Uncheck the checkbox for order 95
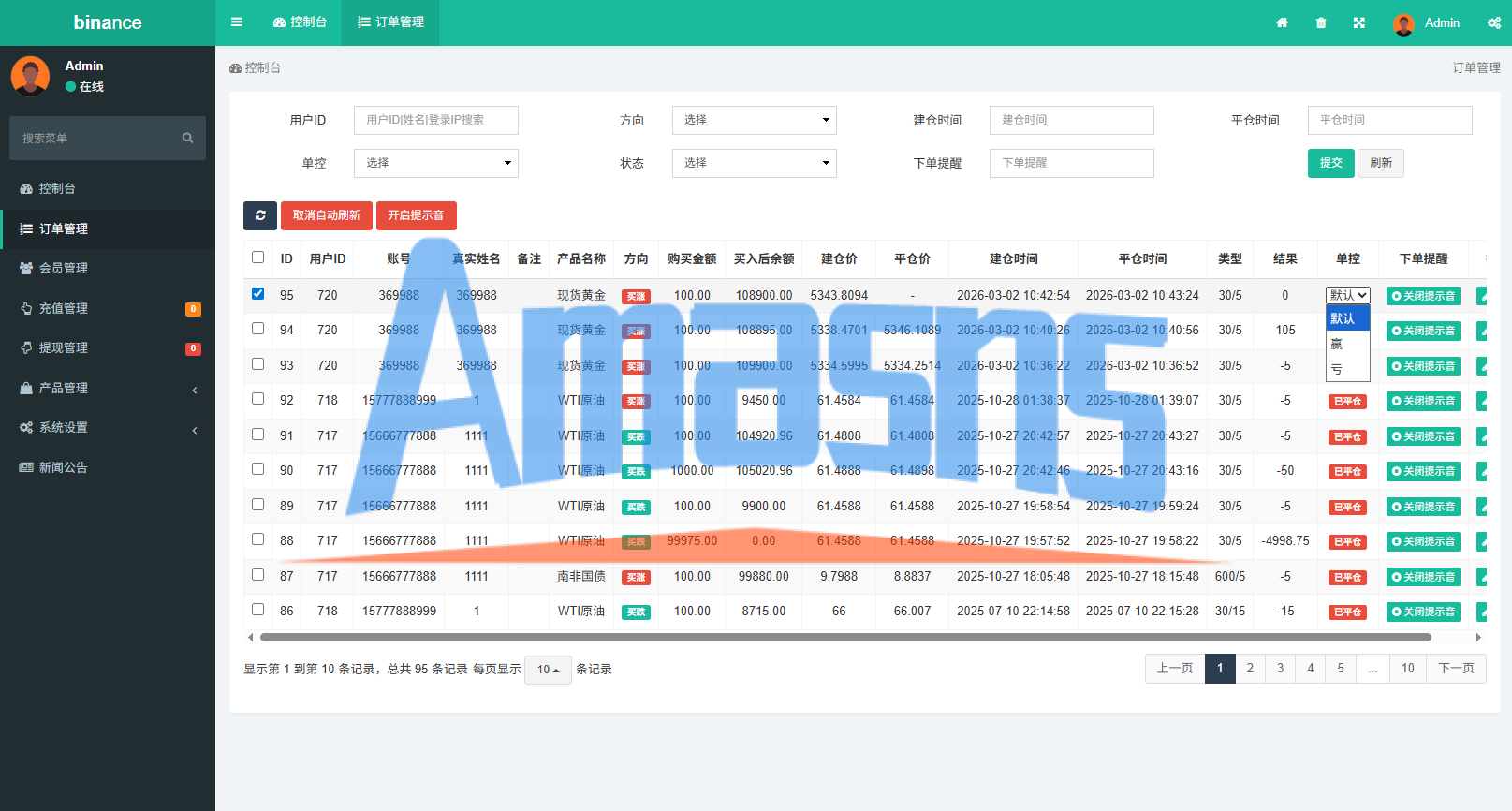This screenshot has height=811, width=1512. (x=257, y=293)
